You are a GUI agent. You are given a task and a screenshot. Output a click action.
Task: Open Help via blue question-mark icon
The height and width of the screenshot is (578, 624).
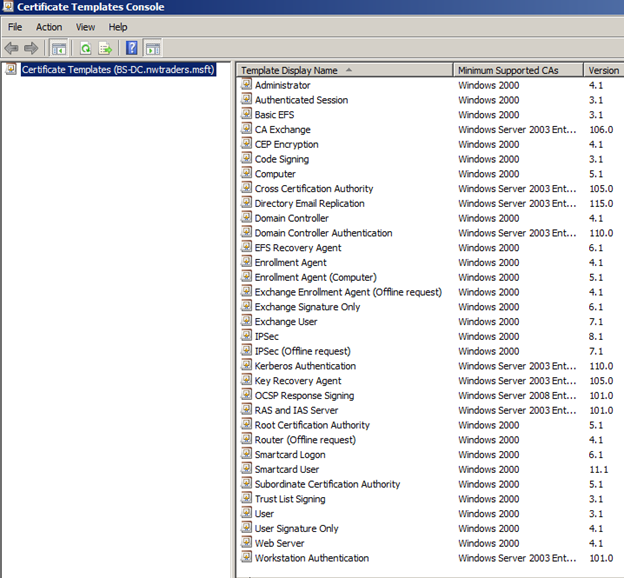click(132, 48)
